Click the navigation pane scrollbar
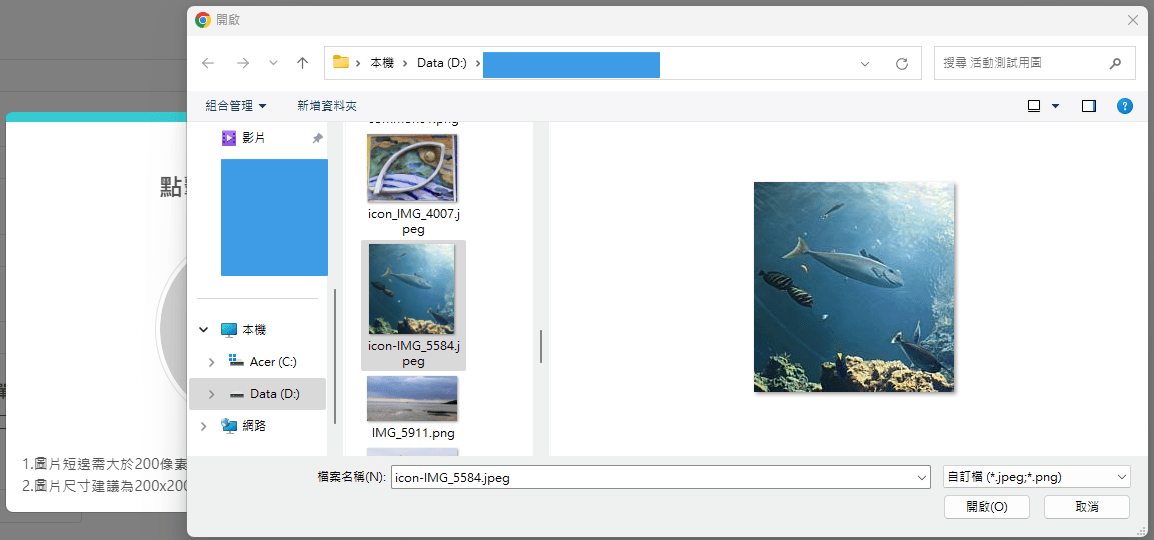 pyautogui.click(x=335, y=355)
